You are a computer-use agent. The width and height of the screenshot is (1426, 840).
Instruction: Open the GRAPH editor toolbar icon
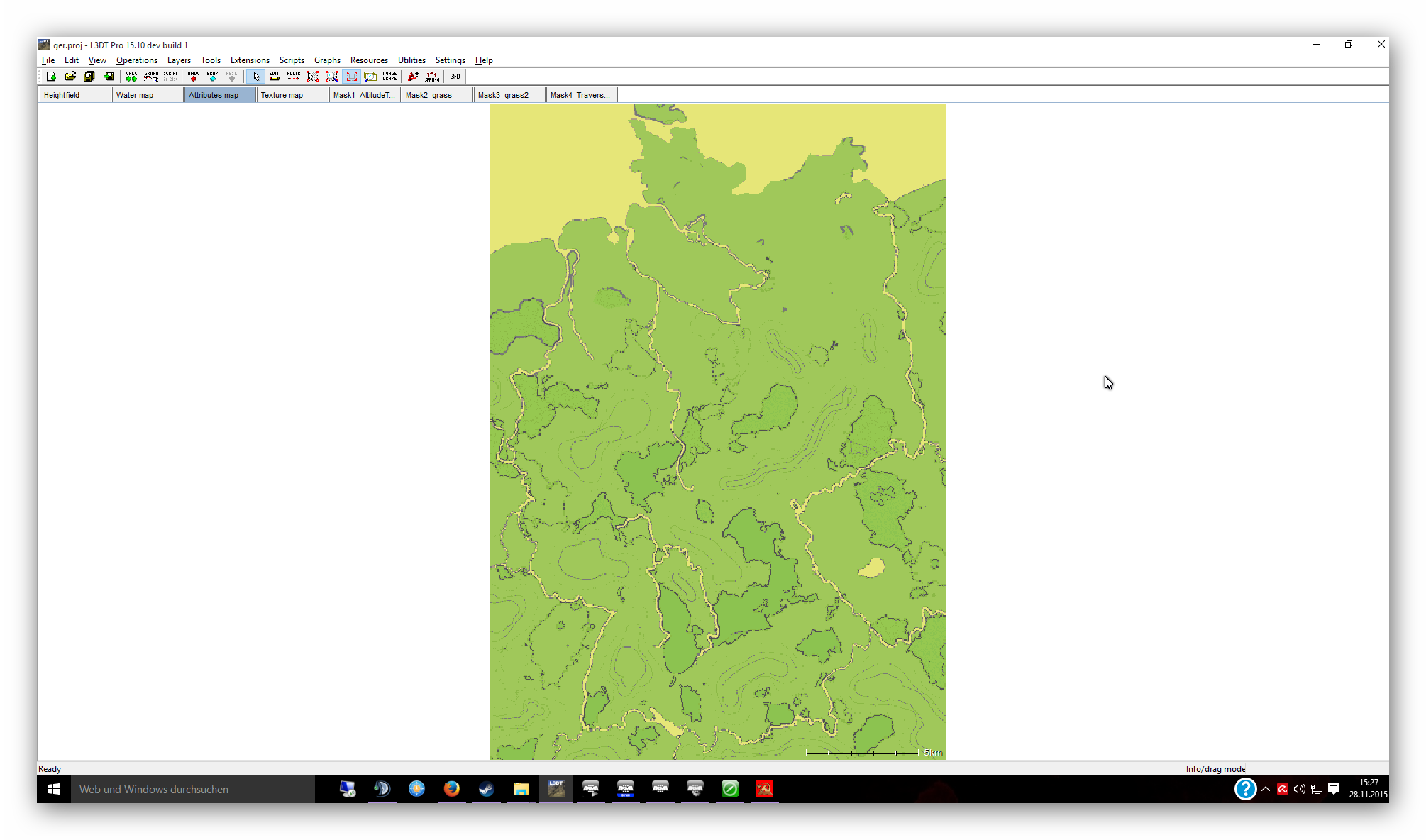[151, 77]
